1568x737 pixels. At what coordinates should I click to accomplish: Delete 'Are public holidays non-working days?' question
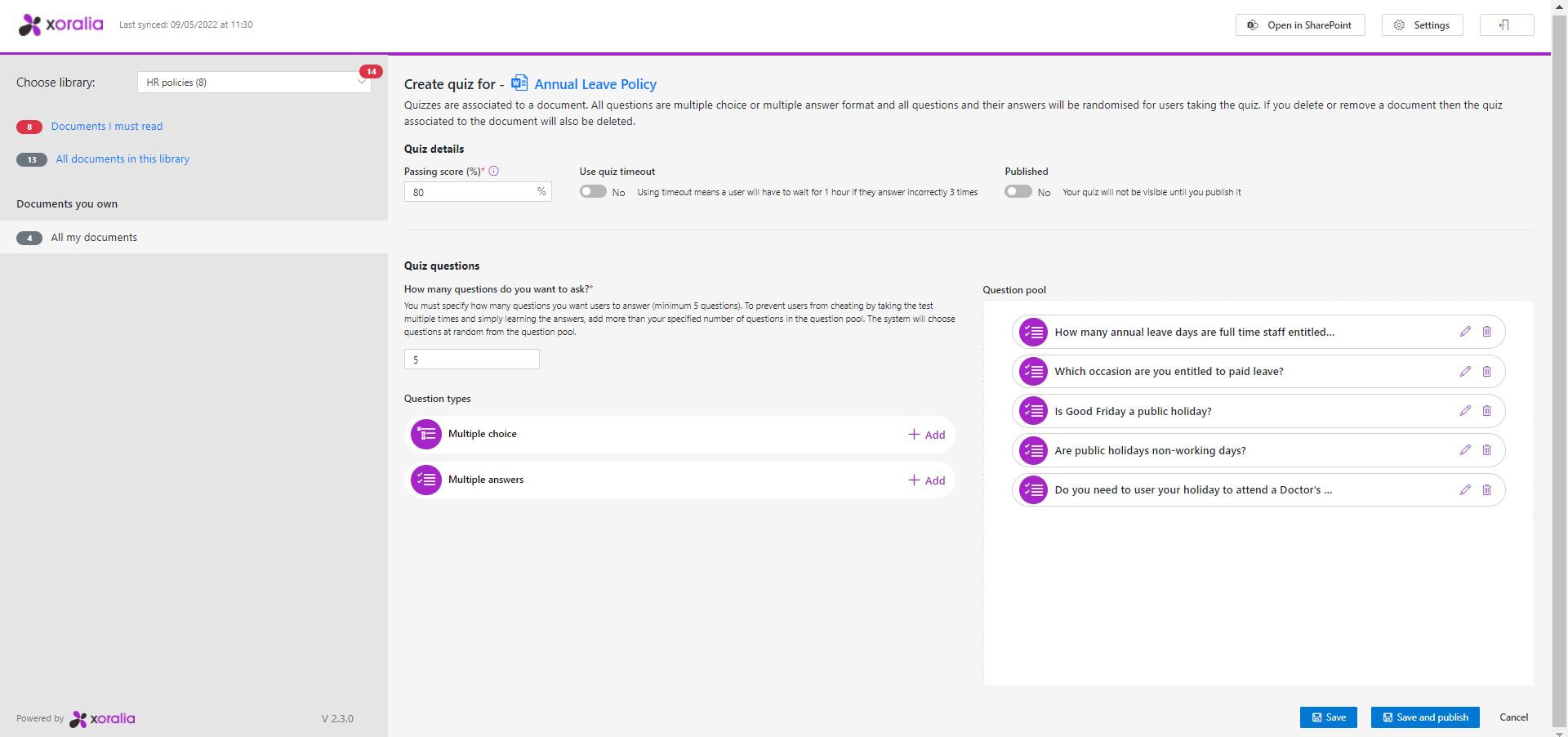[x=1486, y=450]
